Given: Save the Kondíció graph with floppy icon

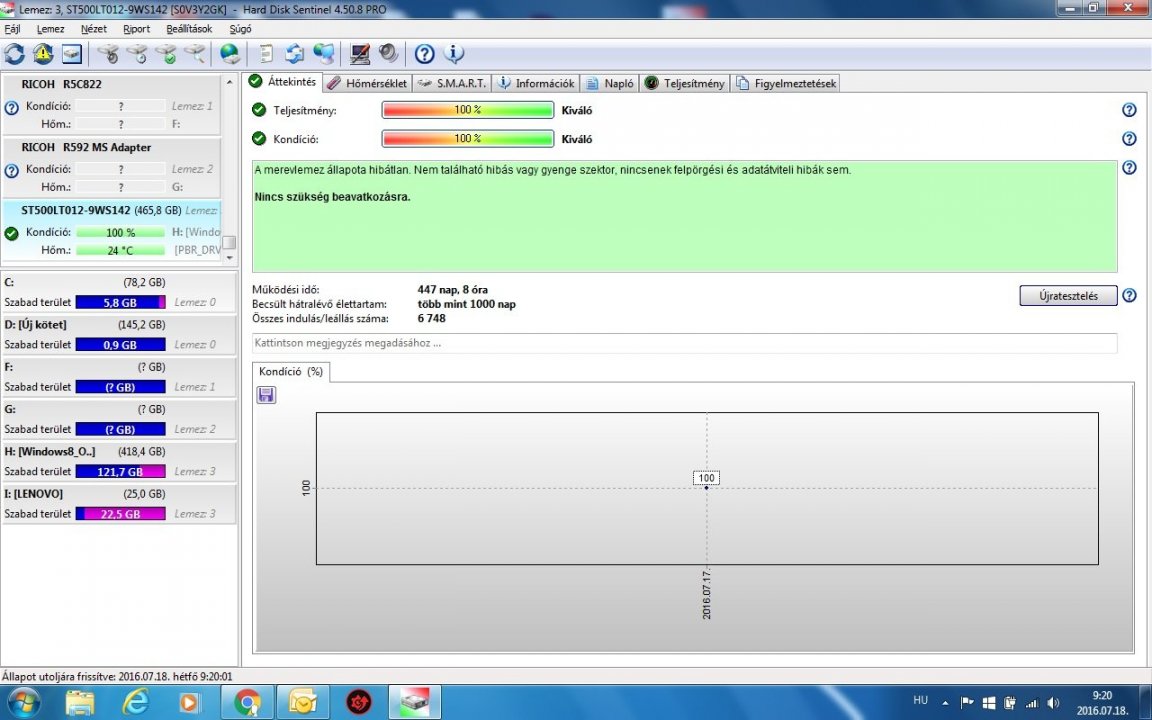Looking at the screenshot, I should [266, 395].
